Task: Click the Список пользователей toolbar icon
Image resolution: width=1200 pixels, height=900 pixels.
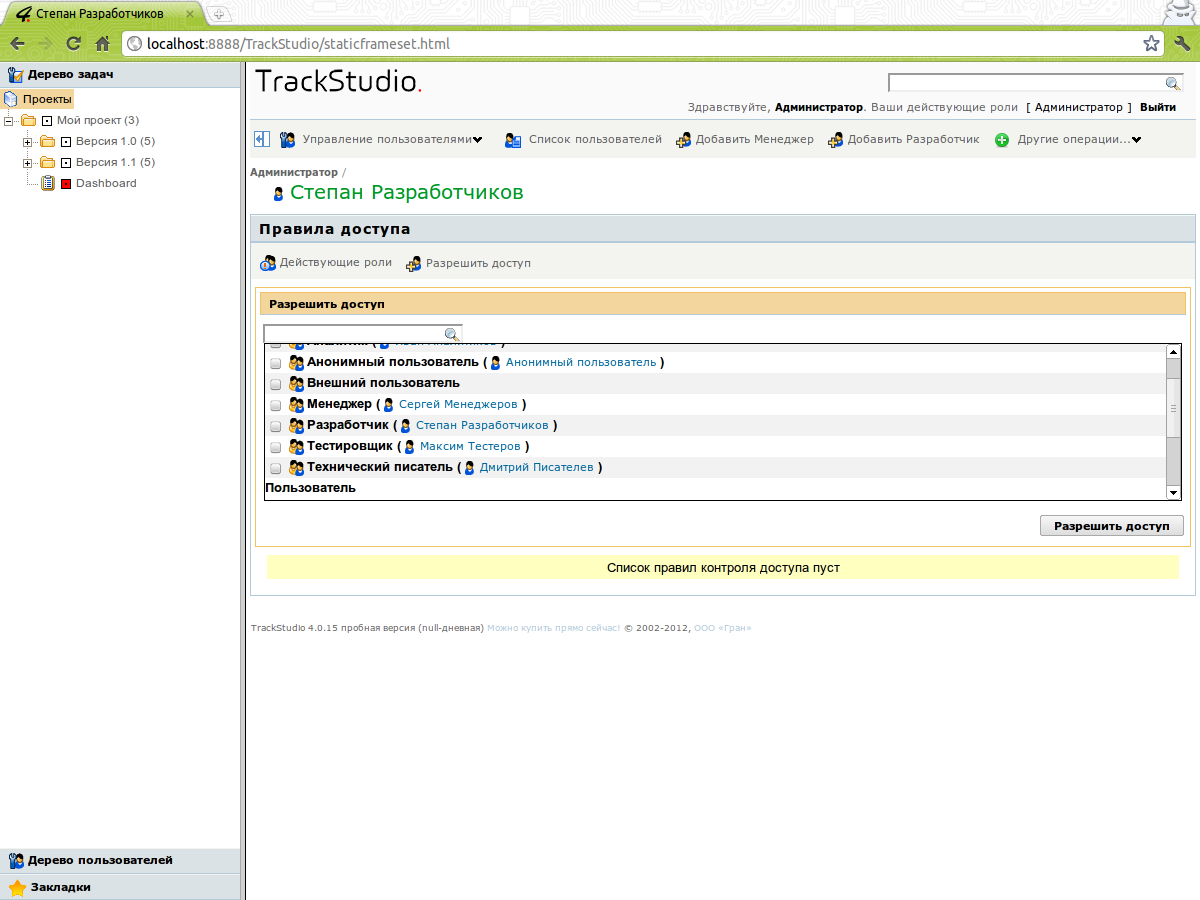Action: pos(513,140)
